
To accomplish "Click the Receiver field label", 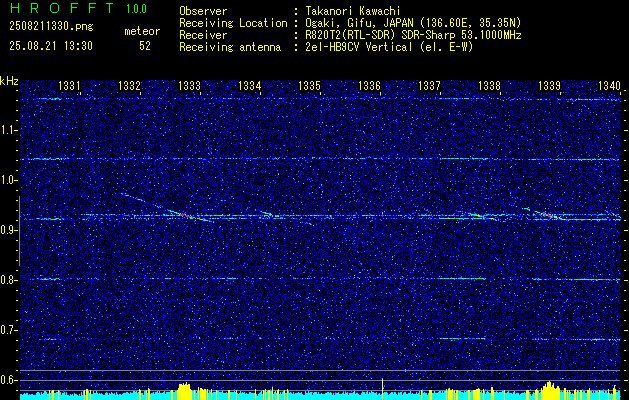I will click(x=203, y=35).
